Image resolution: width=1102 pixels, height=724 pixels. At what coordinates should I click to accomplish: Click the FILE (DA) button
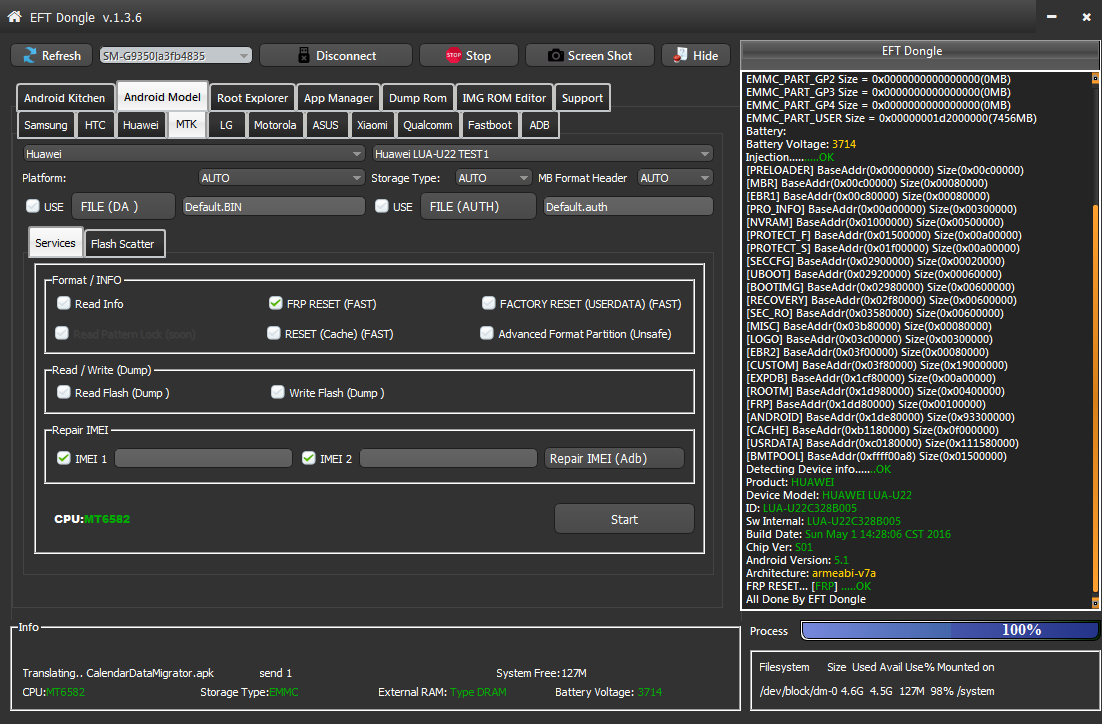[x=123, y=206]
